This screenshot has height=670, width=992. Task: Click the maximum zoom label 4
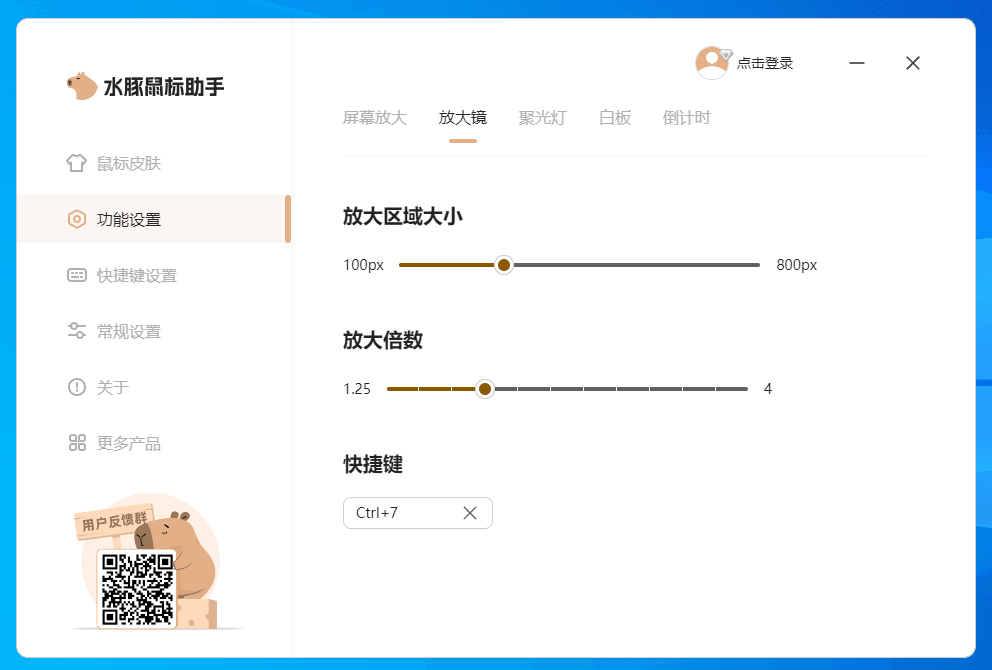point(768,389)
